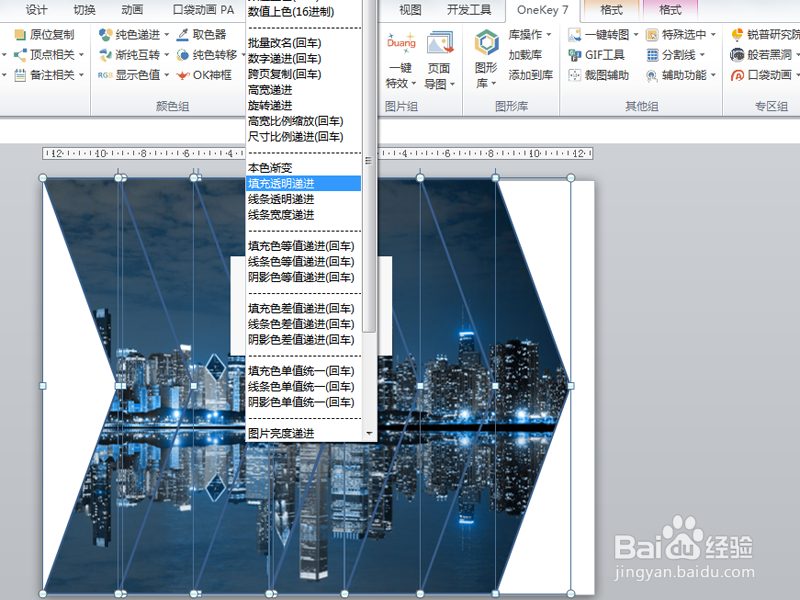Expand the 显示色值 dropdown arrow

(x=166, y=75)
